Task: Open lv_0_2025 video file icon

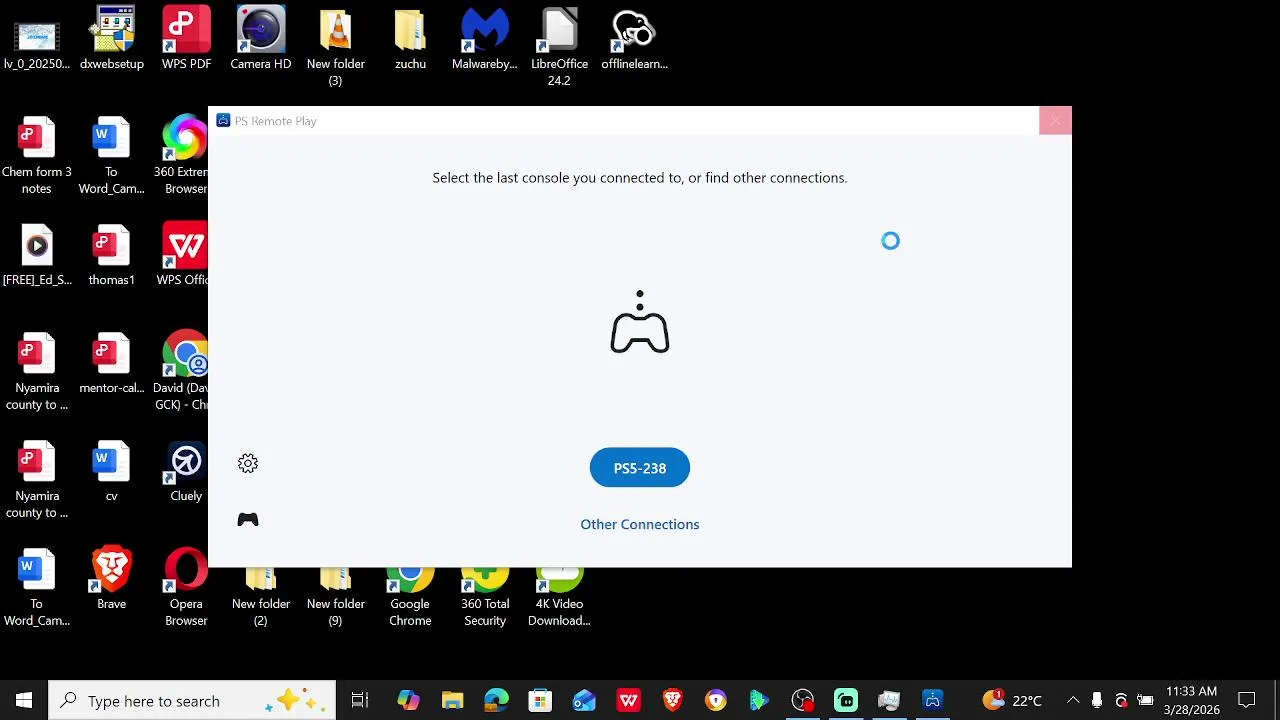Action: [37, 40]
